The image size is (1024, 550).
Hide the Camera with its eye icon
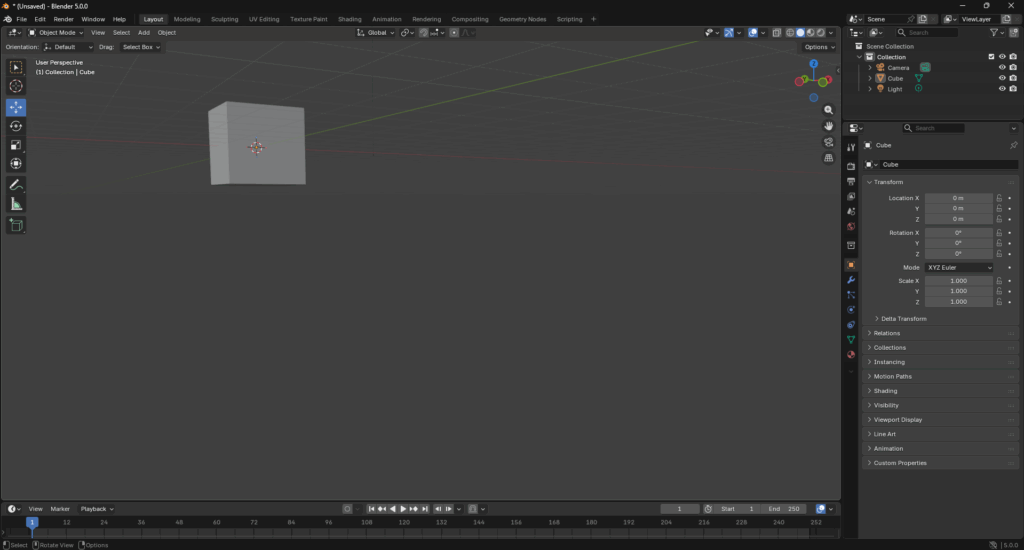click(x=1001, y=68)
